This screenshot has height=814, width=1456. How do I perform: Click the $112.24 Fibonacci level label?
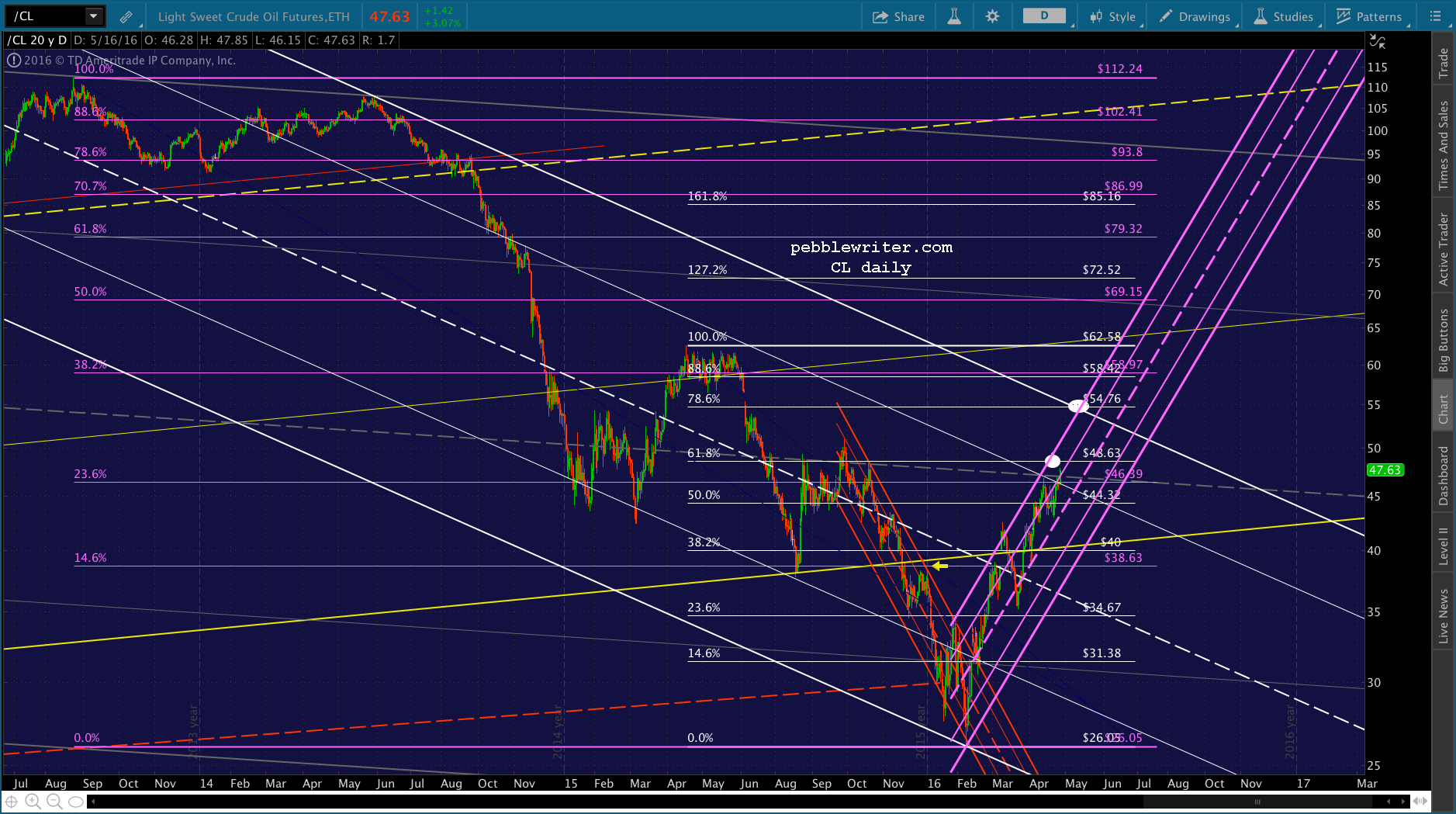pos(1119,69)
